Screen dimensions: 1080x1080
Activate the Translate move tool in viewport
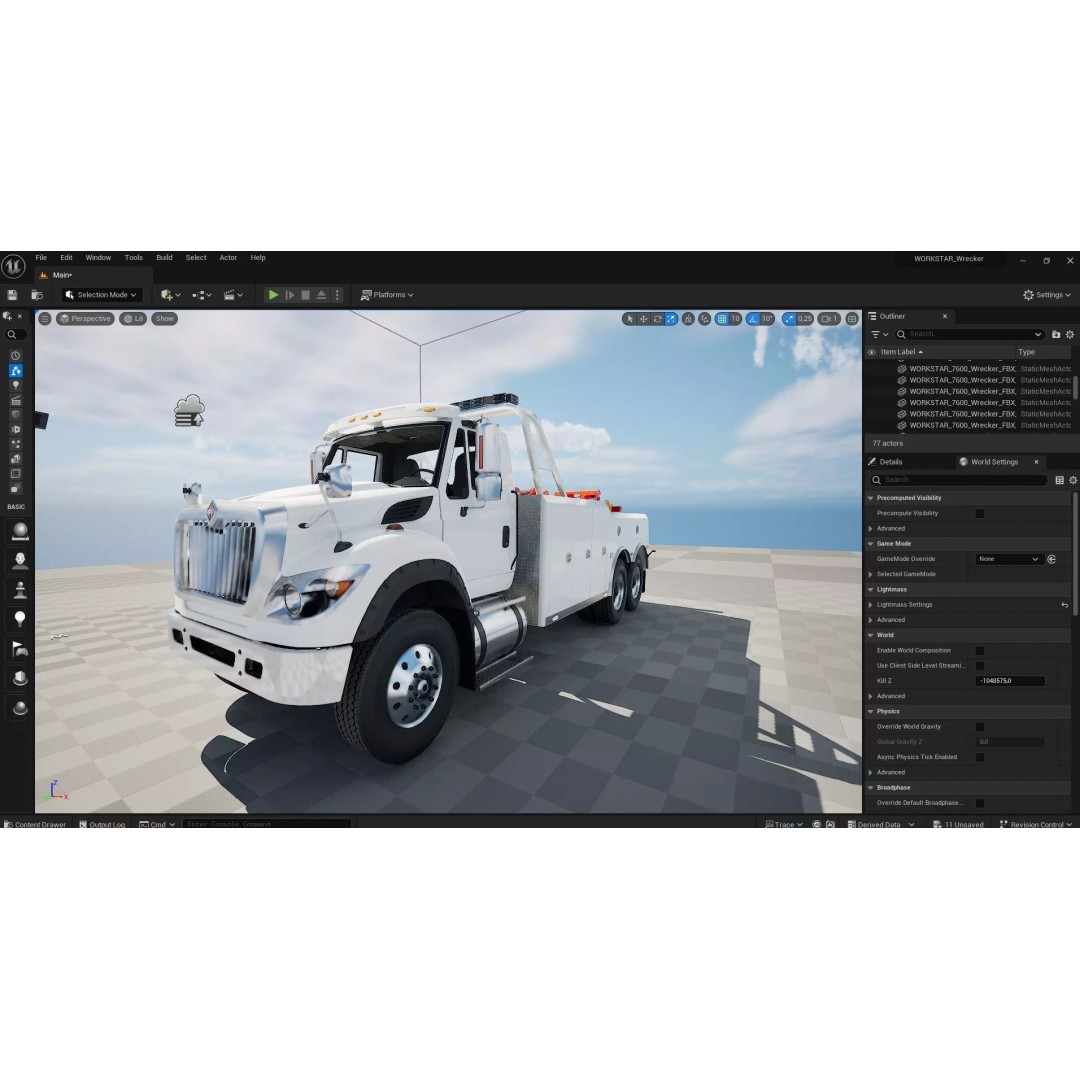pyautogui.click(x=643, y=319)
